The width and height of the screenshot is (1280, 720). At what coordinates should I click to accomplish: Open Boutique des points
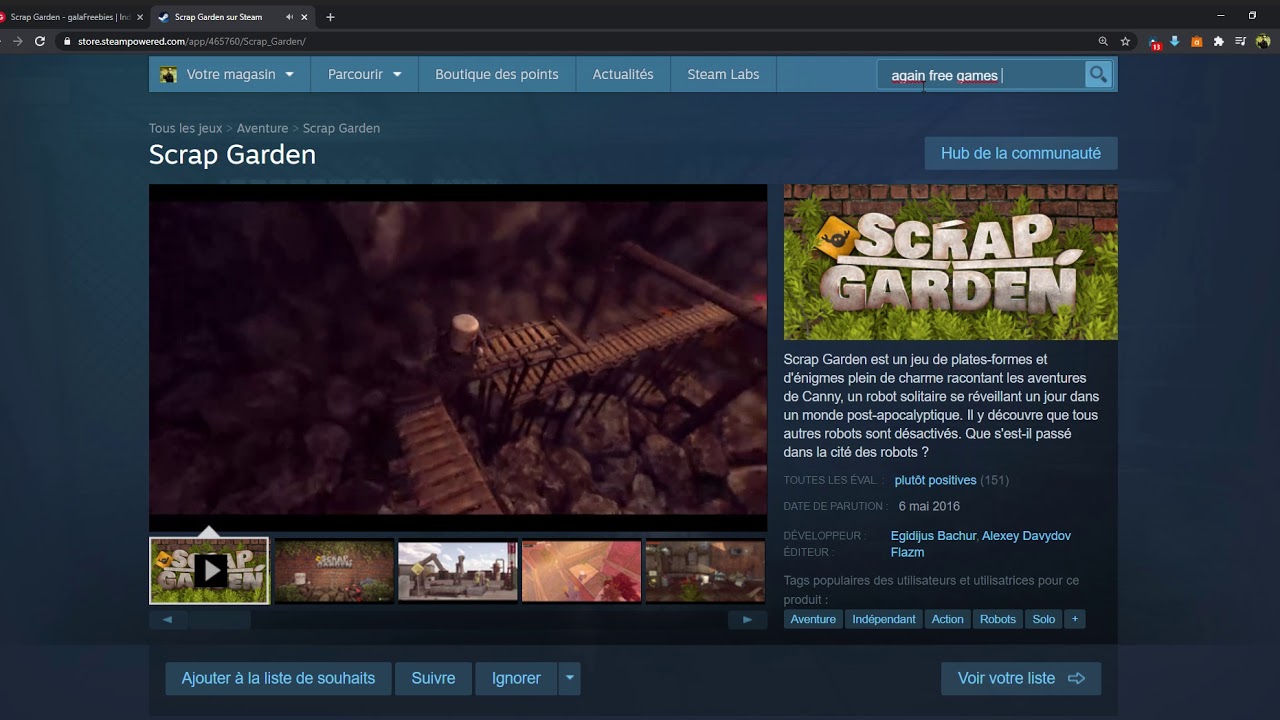coord(497,74)
